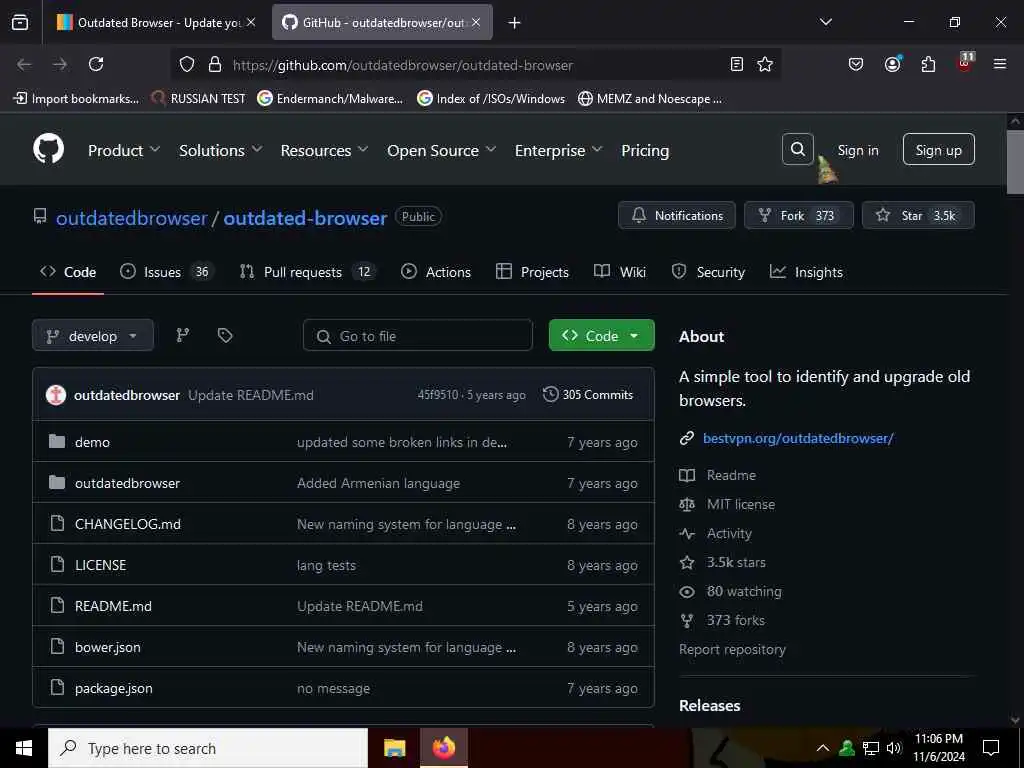1024x768 pixels.
Task: Switch to the Pull requests tab
Action: 308,272
